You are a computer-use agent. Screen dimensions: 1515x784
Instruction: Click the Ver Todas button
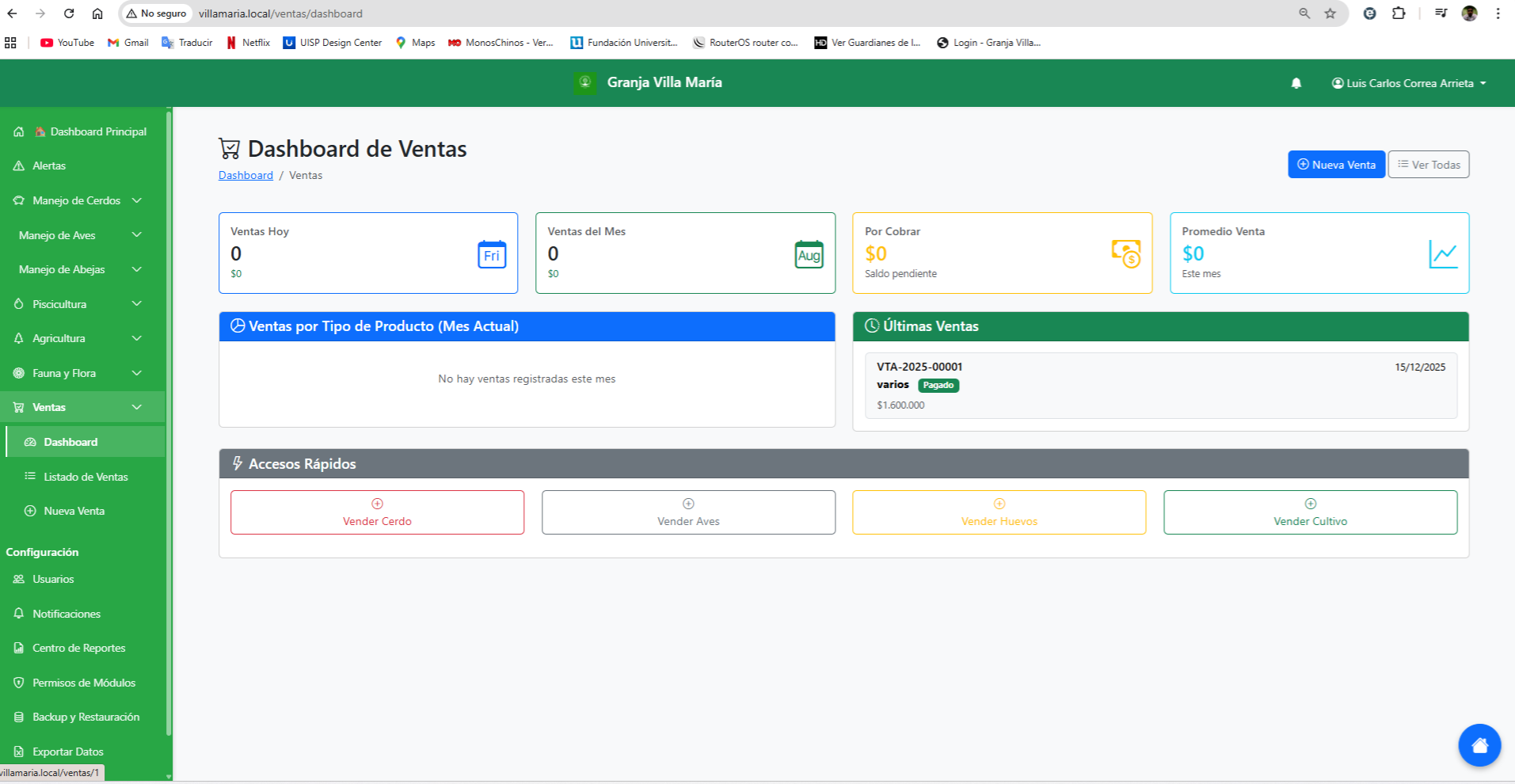pyautogui.click(x=1428, y=164)
